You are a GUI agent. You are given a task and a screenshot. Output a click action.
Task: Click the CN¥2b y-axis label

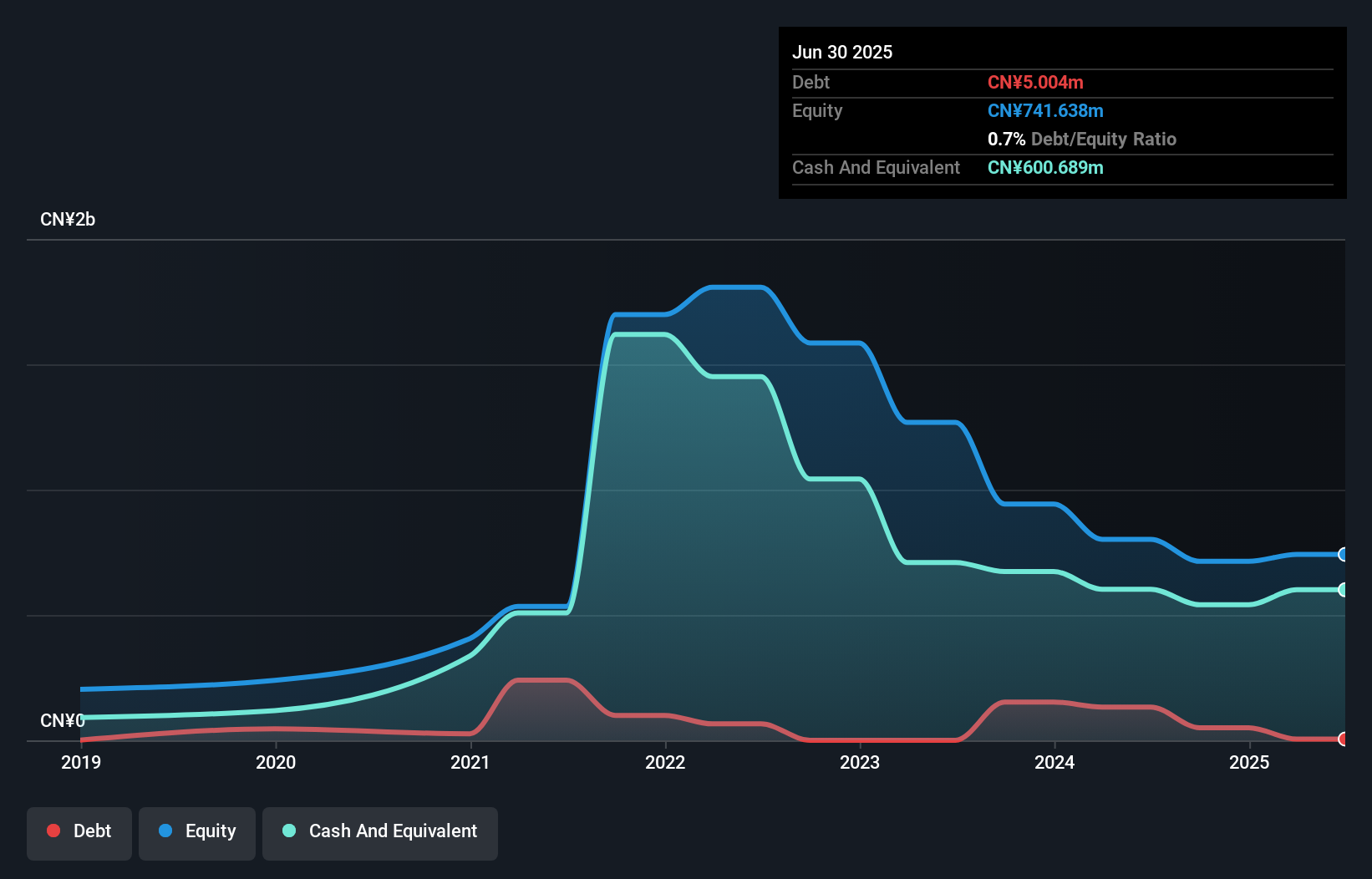click(x=68, y=220)
